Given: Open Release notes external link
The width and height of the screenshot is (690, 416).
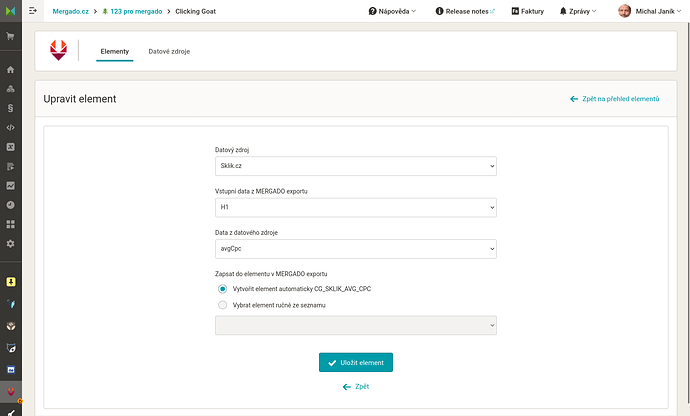Looking at the screenshot, I should [465, 11].
